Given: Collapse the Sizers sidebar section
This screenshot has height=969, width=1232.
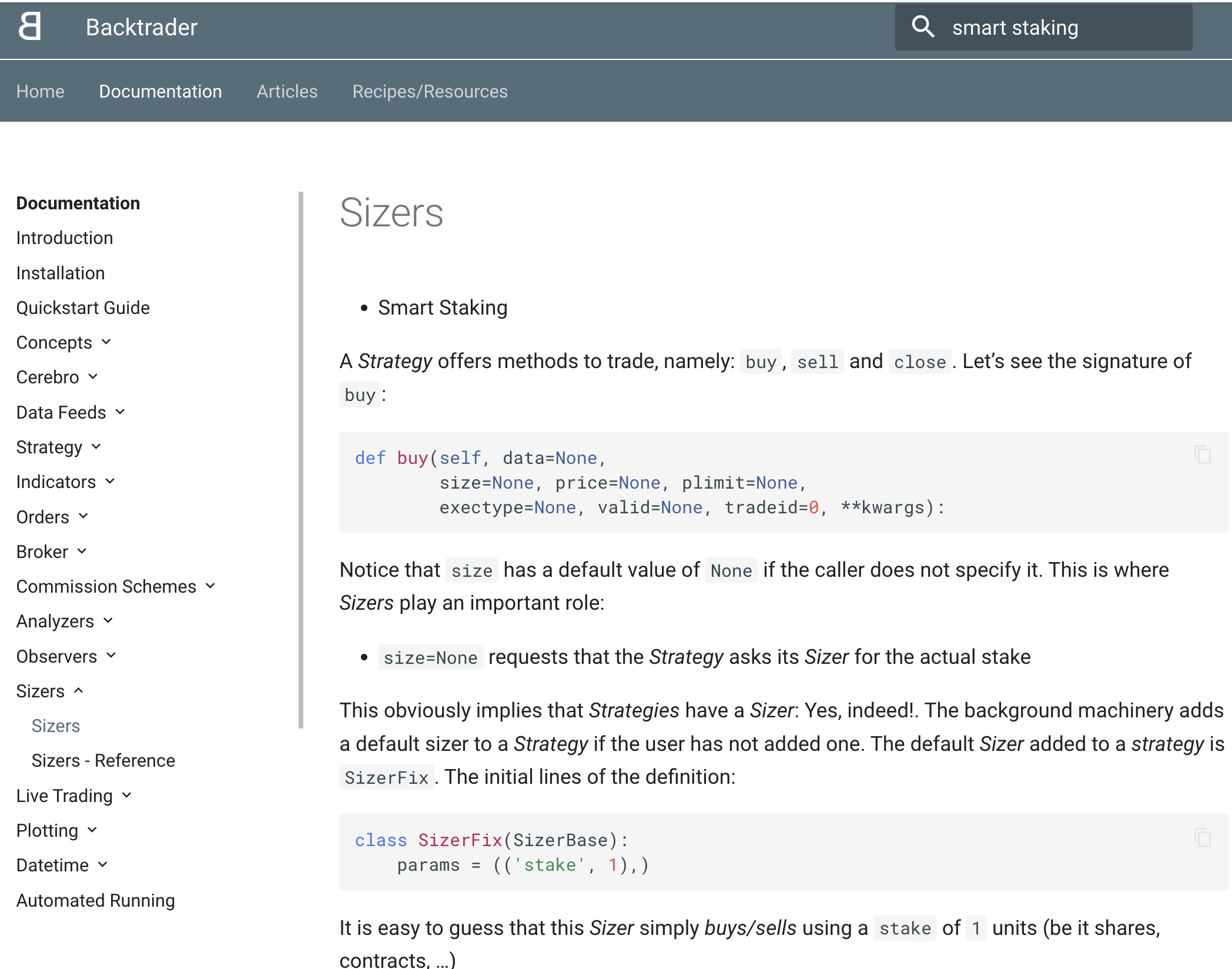Looking at the screenshot, I should pos(79,691).
